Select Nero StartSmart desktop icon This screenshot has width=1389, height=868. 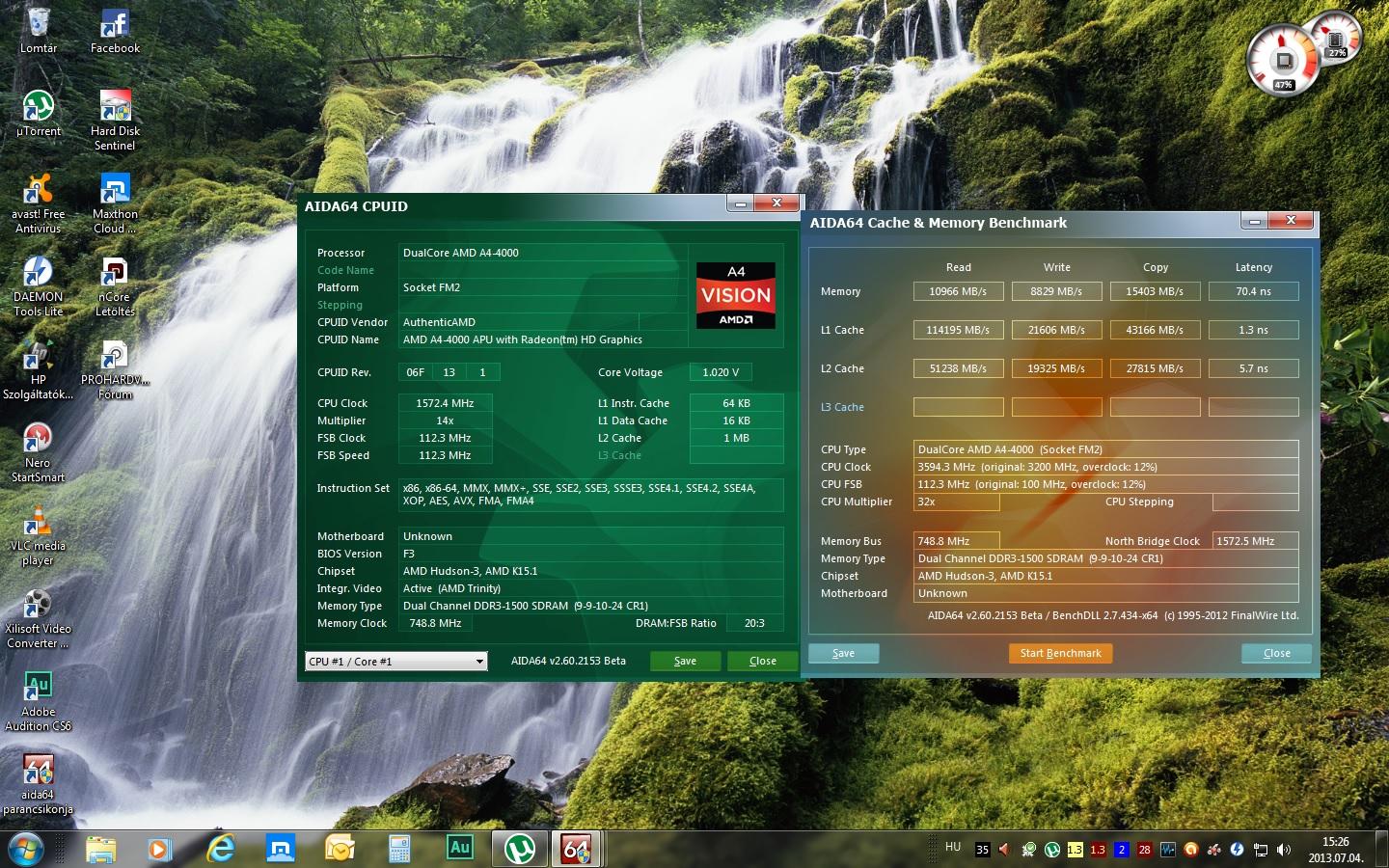[39, 451]
